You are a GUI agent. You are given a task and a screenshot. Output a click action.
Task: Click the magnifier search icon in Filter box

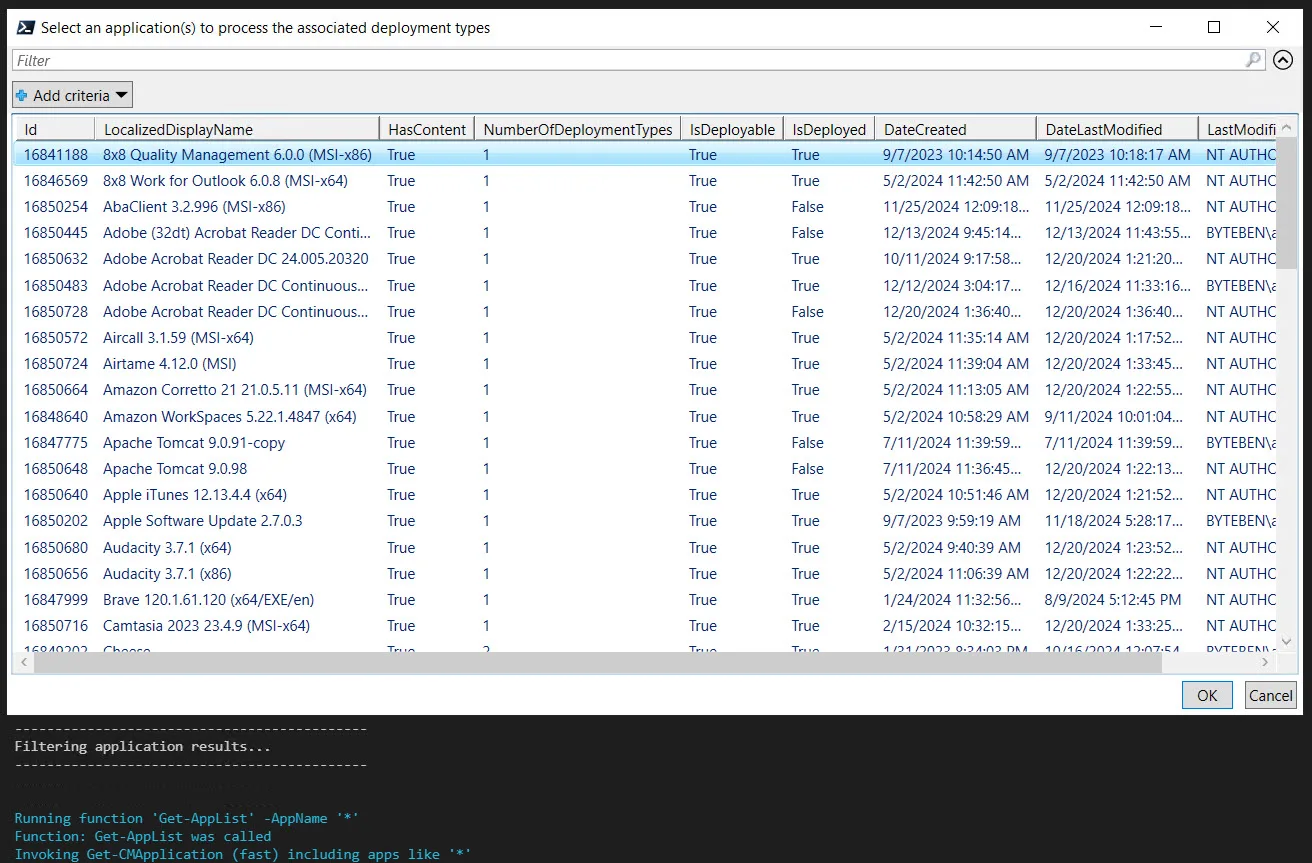1254,60
